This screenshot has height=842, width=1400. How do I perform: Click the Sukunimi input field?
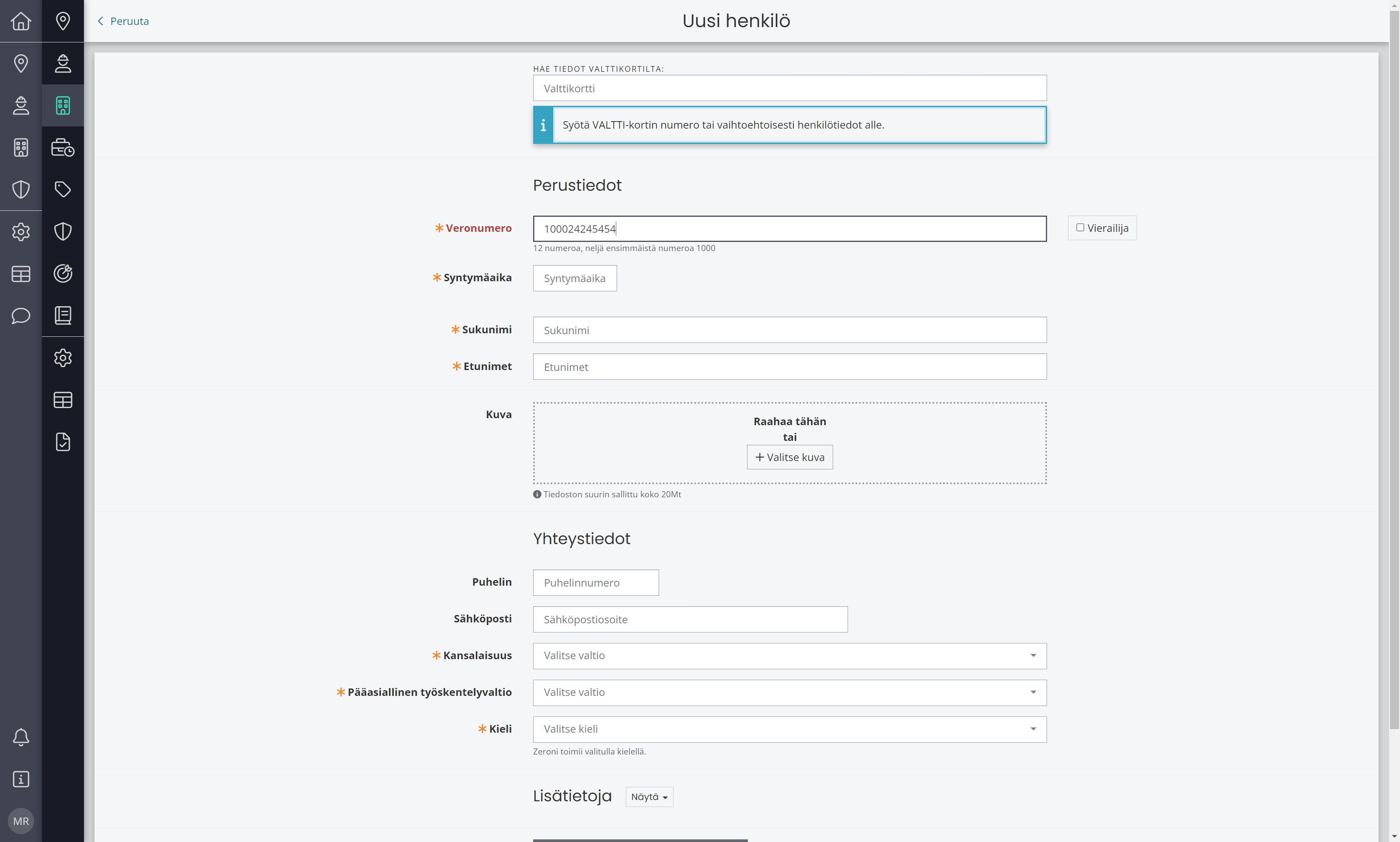789,330
